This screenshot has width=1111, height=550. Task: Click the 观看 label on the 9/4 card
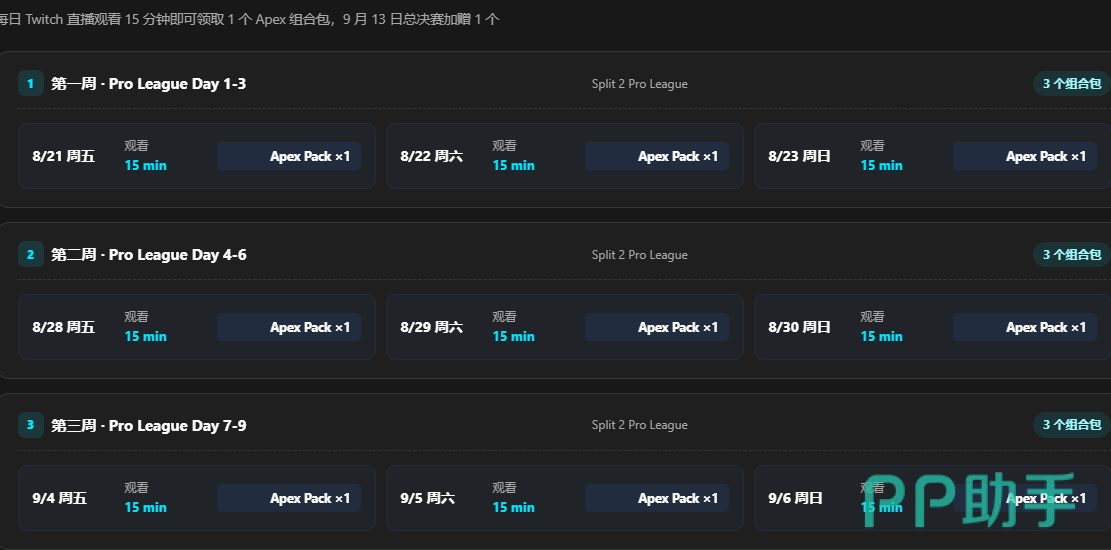[137, 488]
